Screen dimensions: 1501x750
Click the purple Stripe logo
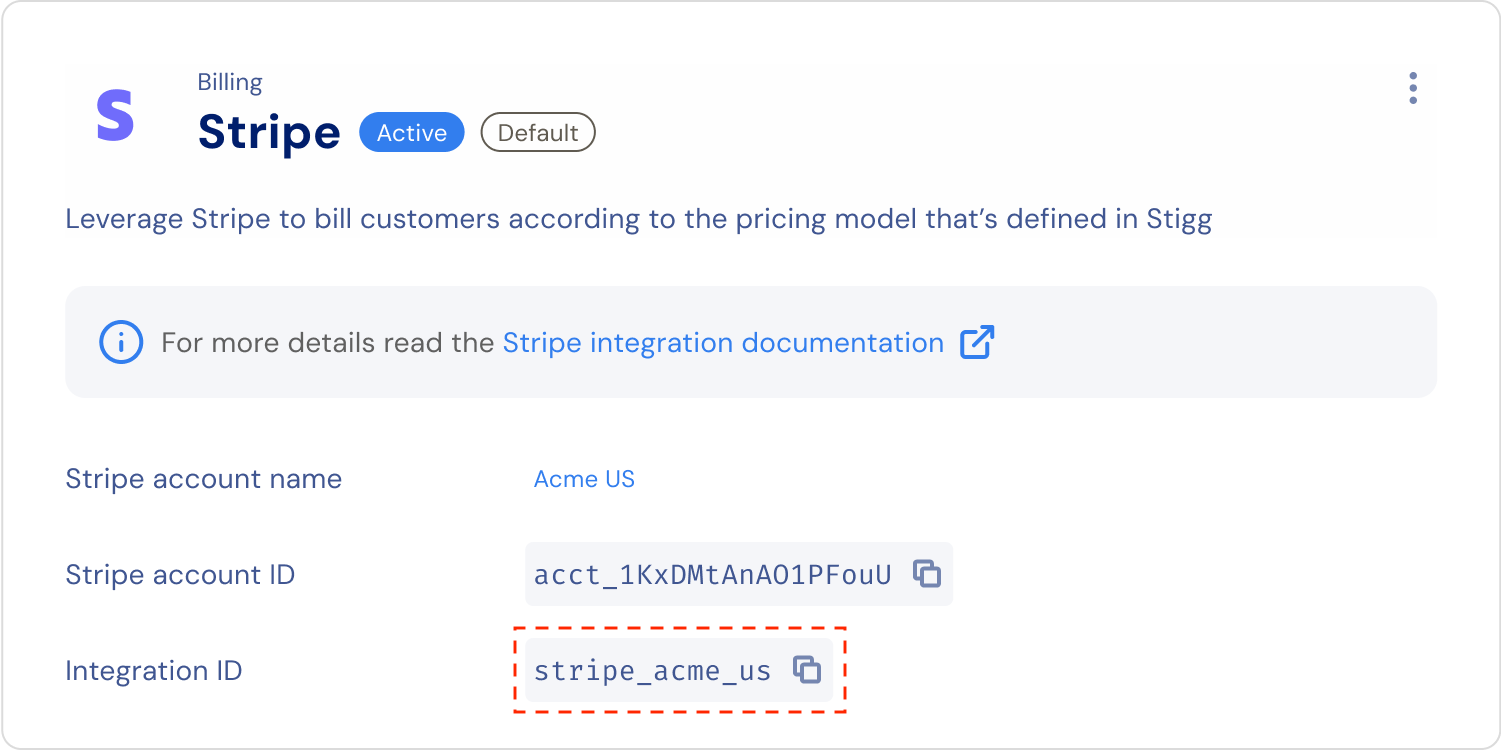point(116,116)
